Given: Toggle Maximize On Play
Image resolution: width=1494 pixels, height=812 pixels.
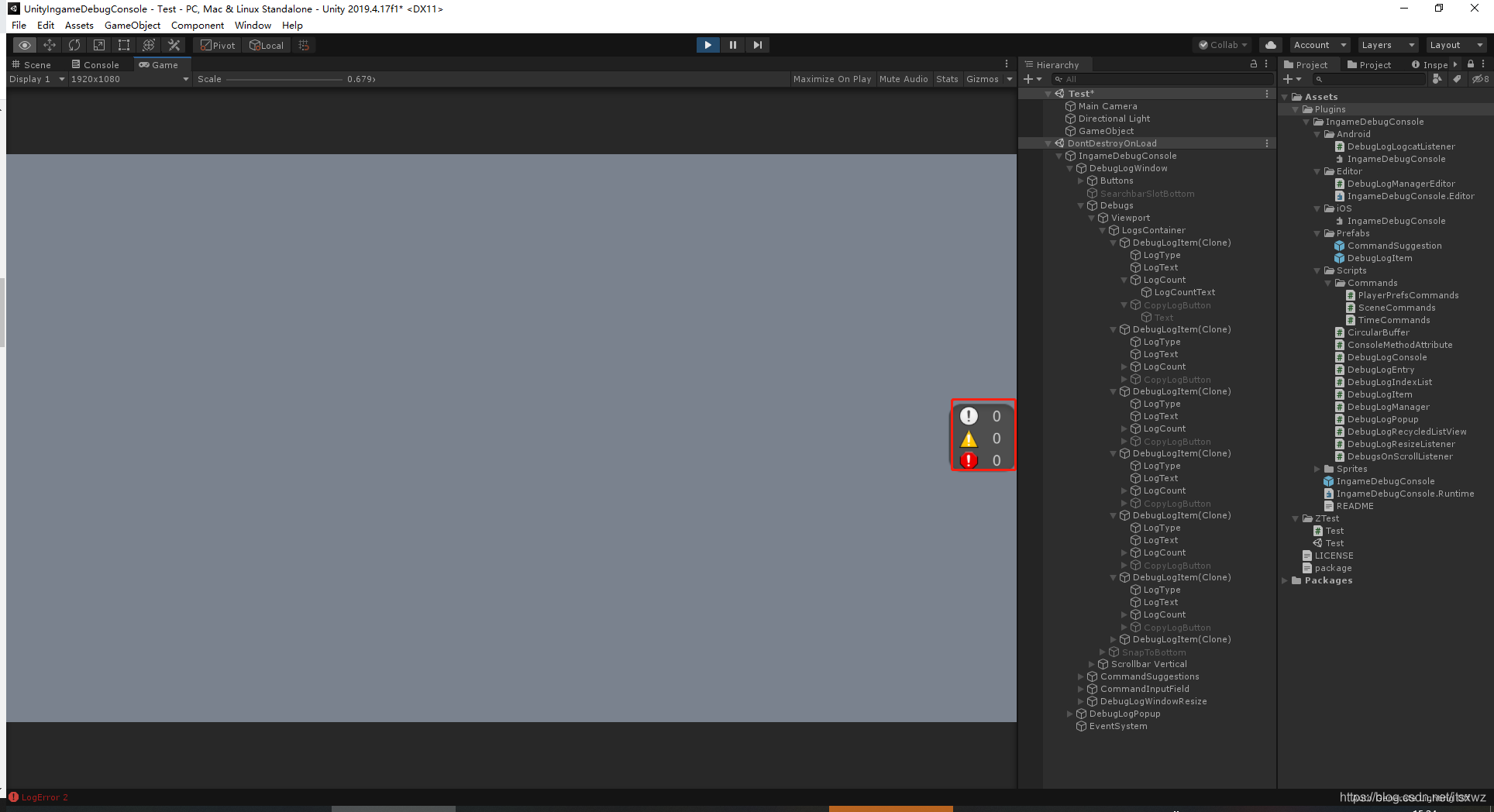Looking at the screenshot, I should pos(832,79).
